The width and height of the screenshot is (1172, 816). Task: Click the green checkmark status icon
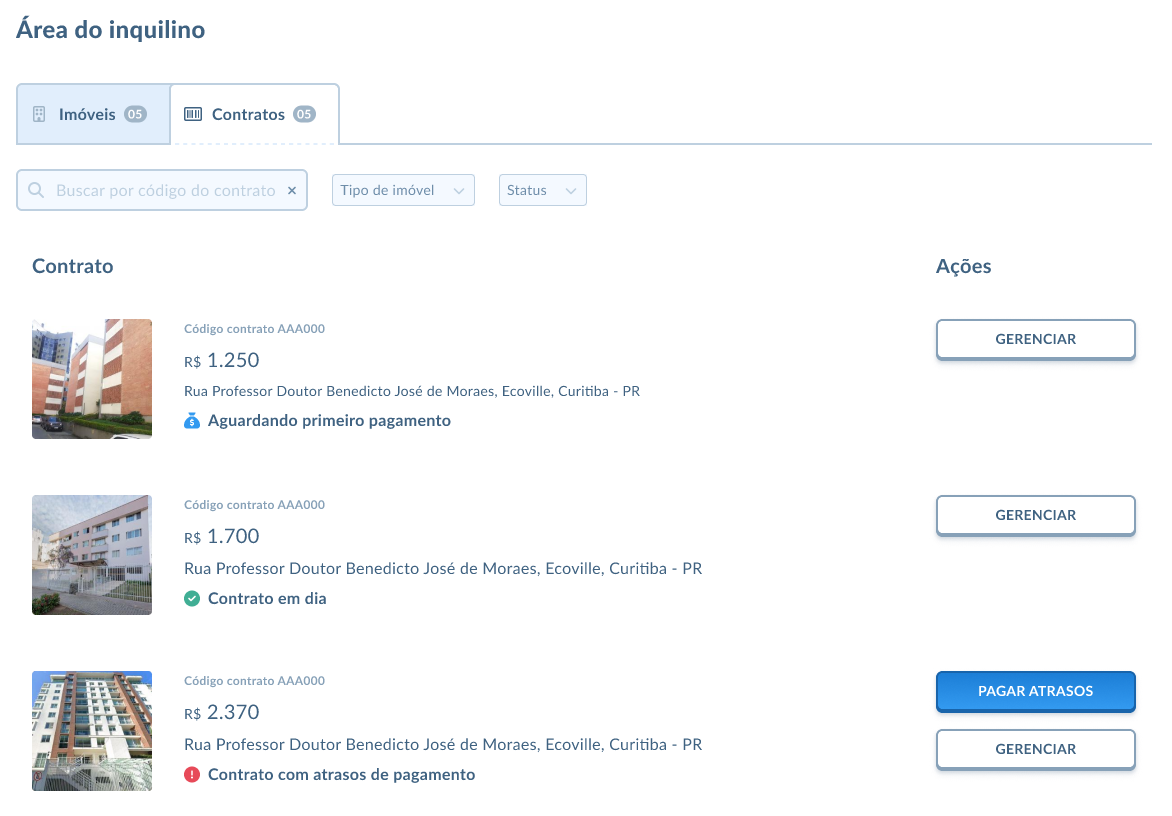tap(193, 599)
